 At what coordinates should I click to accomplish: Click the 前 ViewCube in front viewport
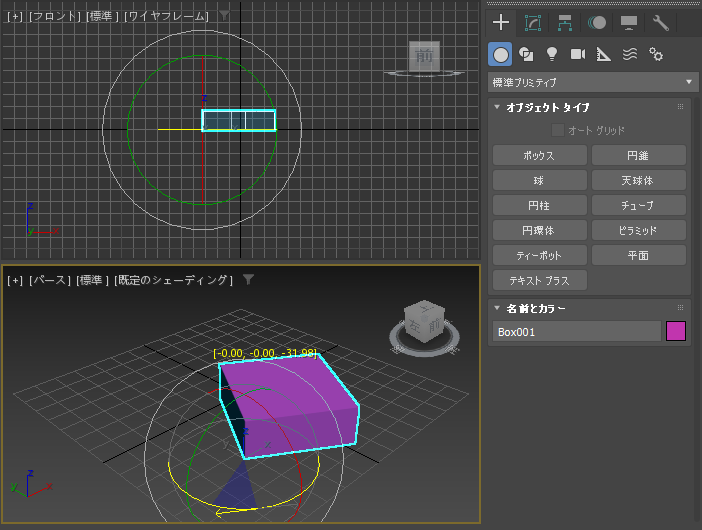(424, 56)
